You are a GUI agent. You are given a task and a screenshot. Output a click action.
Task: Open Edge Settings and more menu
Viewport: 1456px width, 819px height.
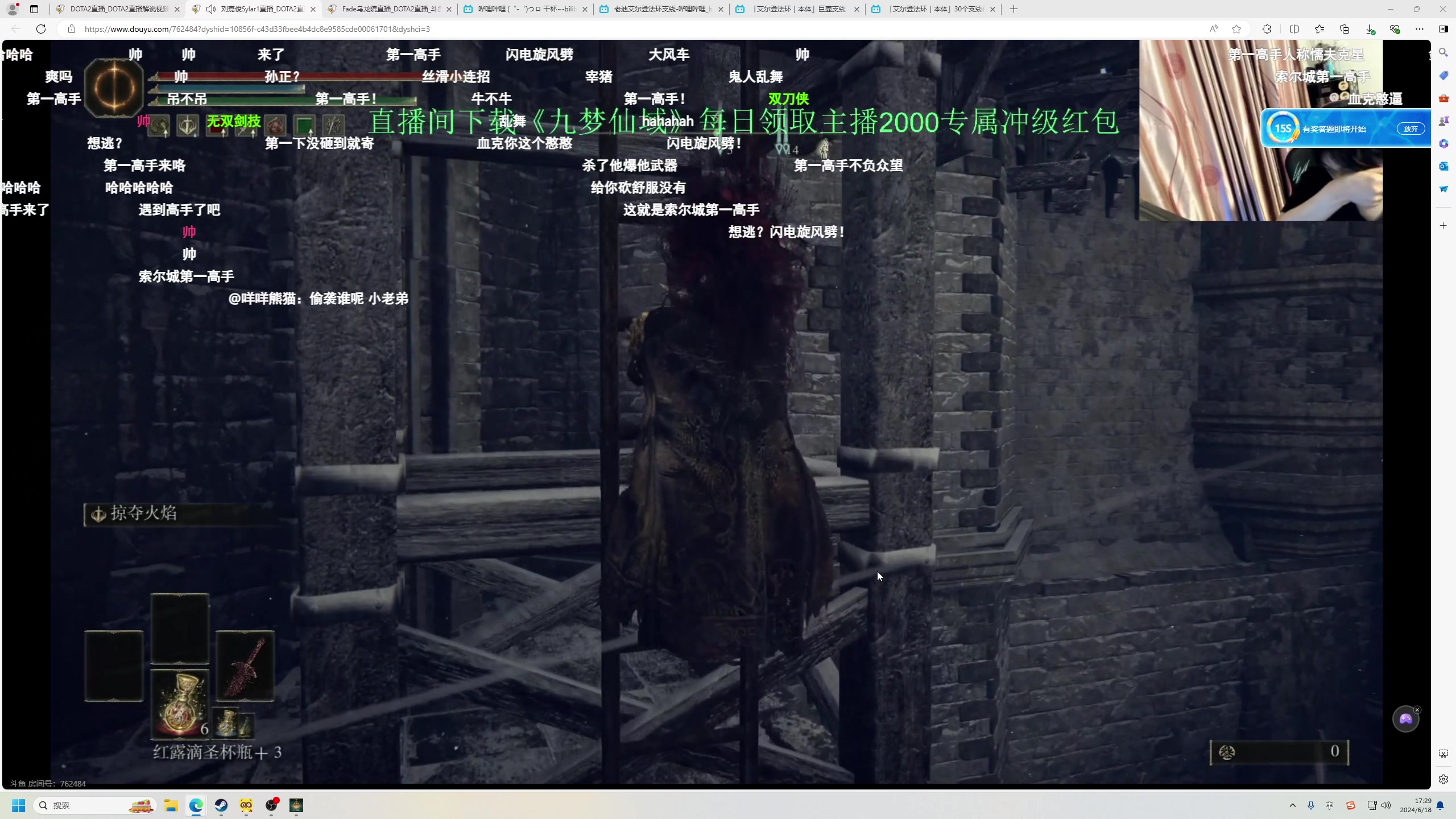1420,29
